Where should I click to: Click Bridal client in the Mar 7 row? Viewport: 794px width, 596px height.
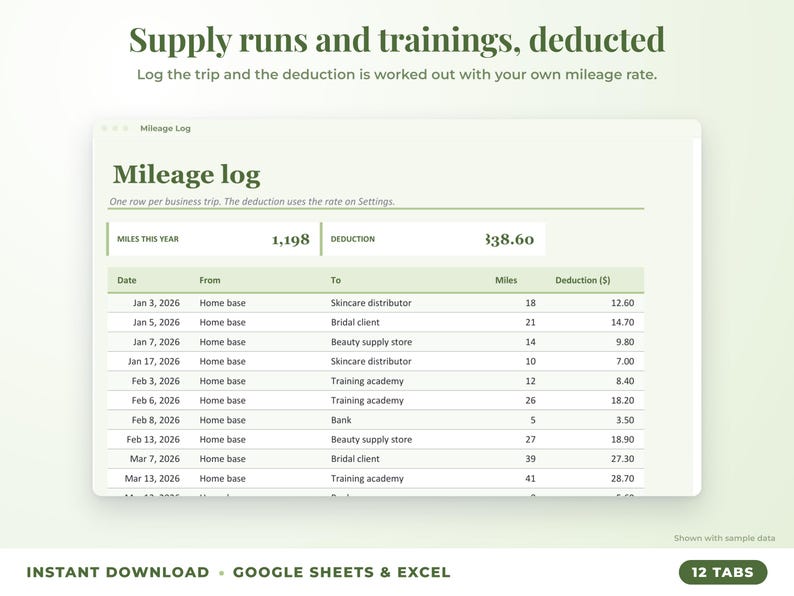pos(355,459)
